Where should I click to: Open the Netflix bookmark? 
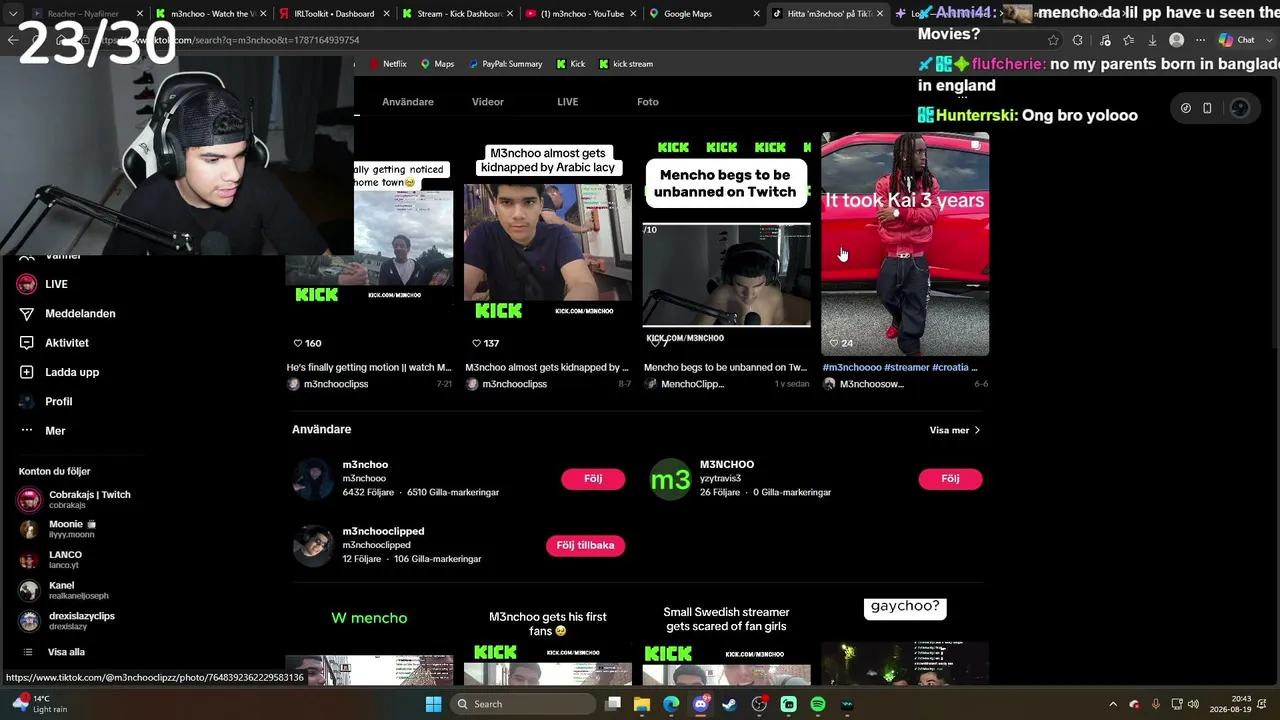[x=388, y=64]
